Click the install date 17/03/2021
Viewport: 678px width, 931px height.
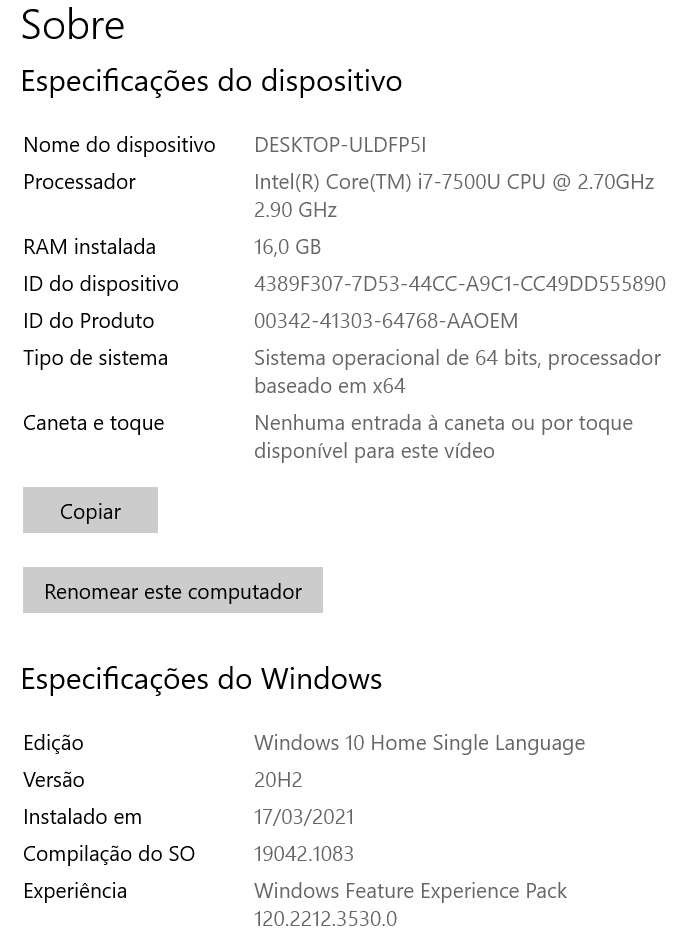[x=304, y=817]
